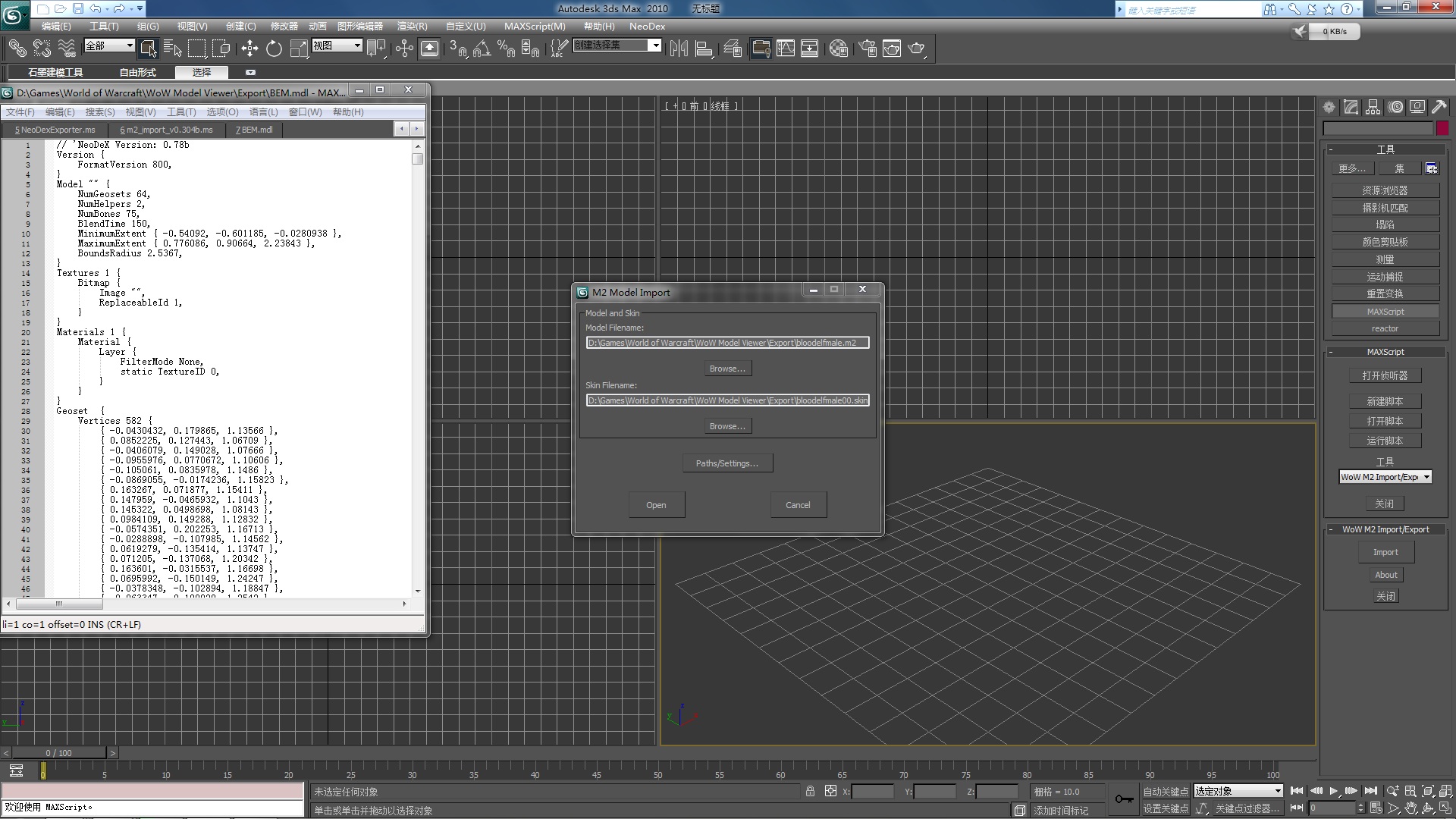This screenshot has width=1456, height=819.
Task: Click the Paths/Settings button
Action: tap(727, 463)
